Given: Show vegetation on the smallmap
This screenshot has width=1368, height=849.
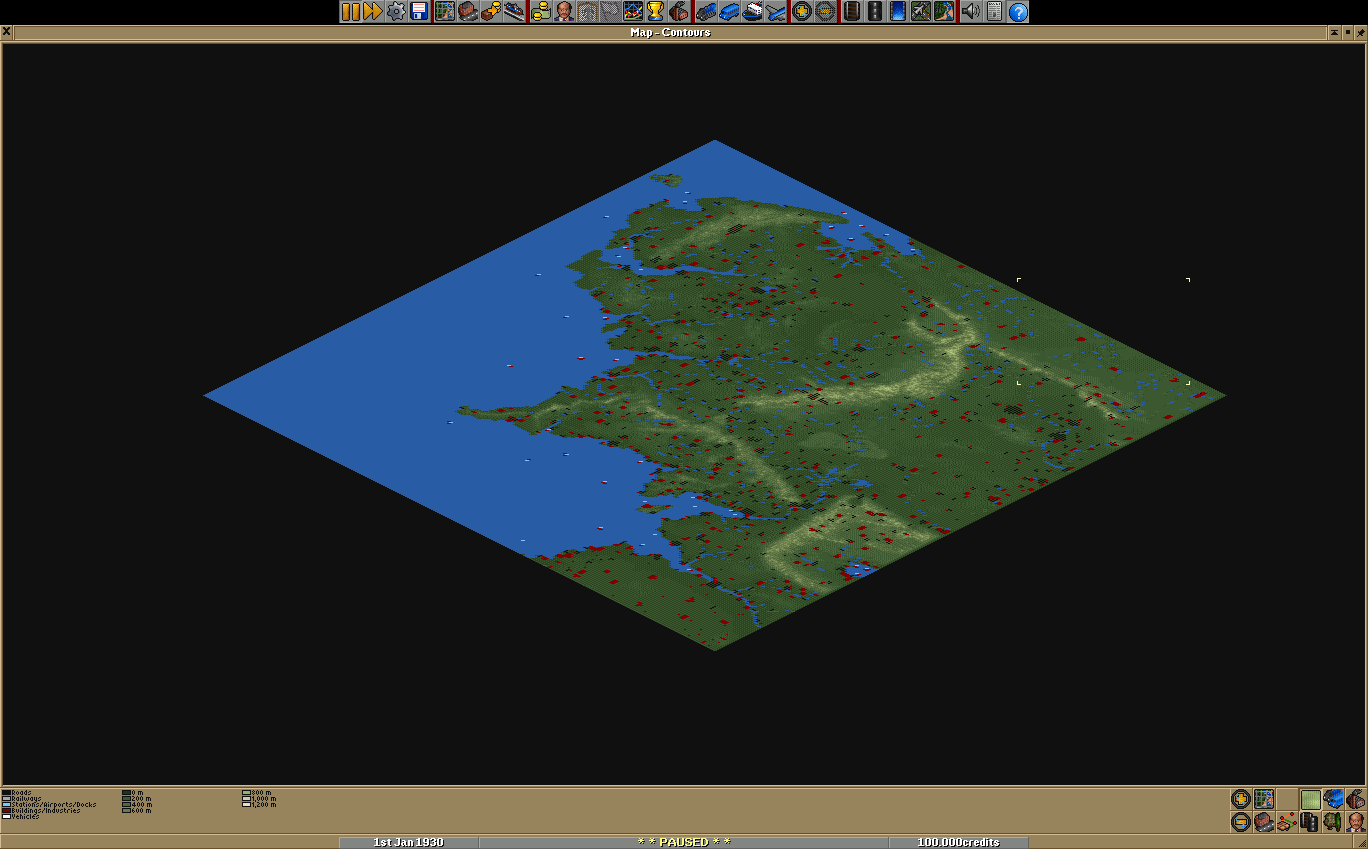Looking at the screenshot, I should 1333,822.
